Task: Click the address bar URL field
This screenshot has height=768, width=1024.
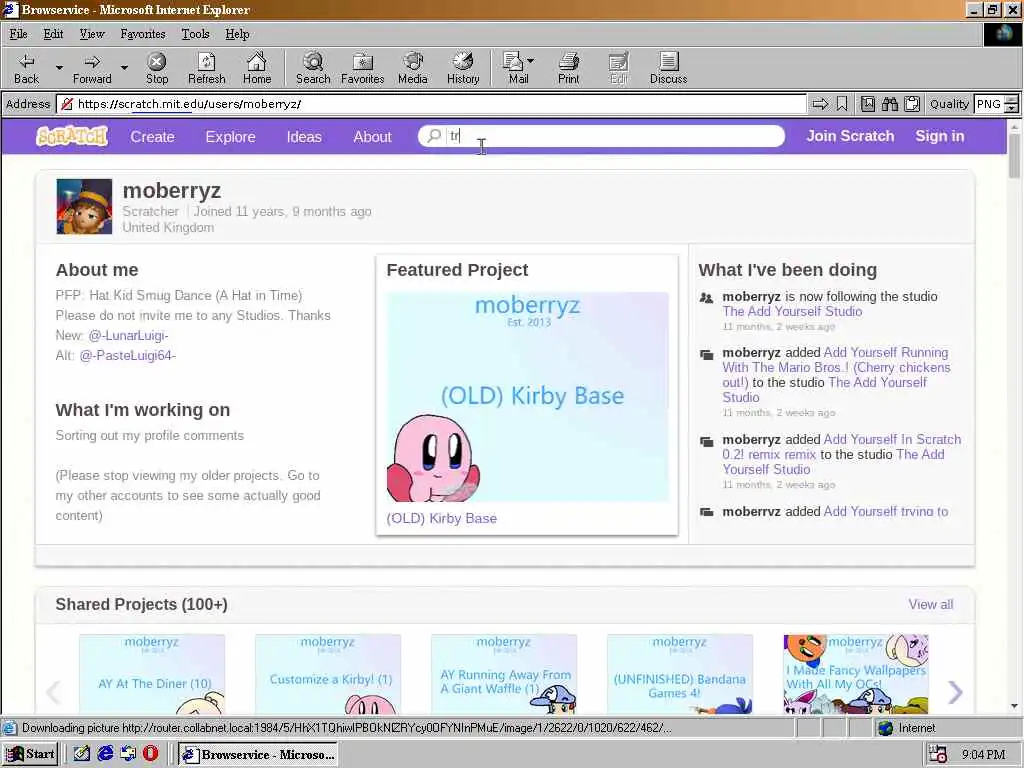Action: point(431,104)
